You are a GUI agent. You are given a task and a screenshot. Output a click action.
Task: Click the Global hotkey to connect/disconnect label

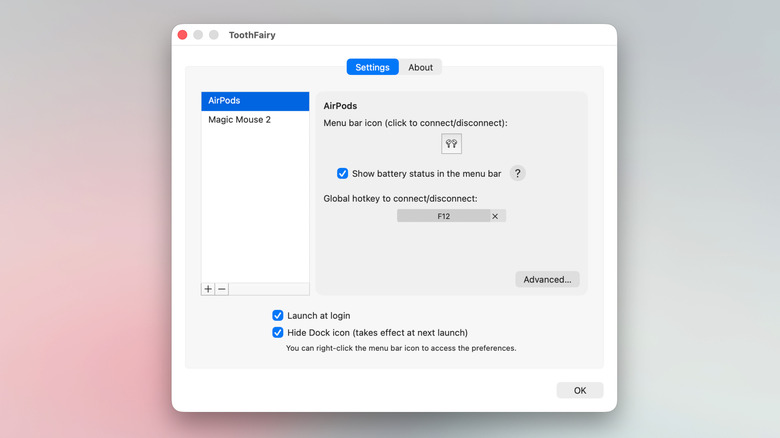pyautogui.click(x=400, y=199)
